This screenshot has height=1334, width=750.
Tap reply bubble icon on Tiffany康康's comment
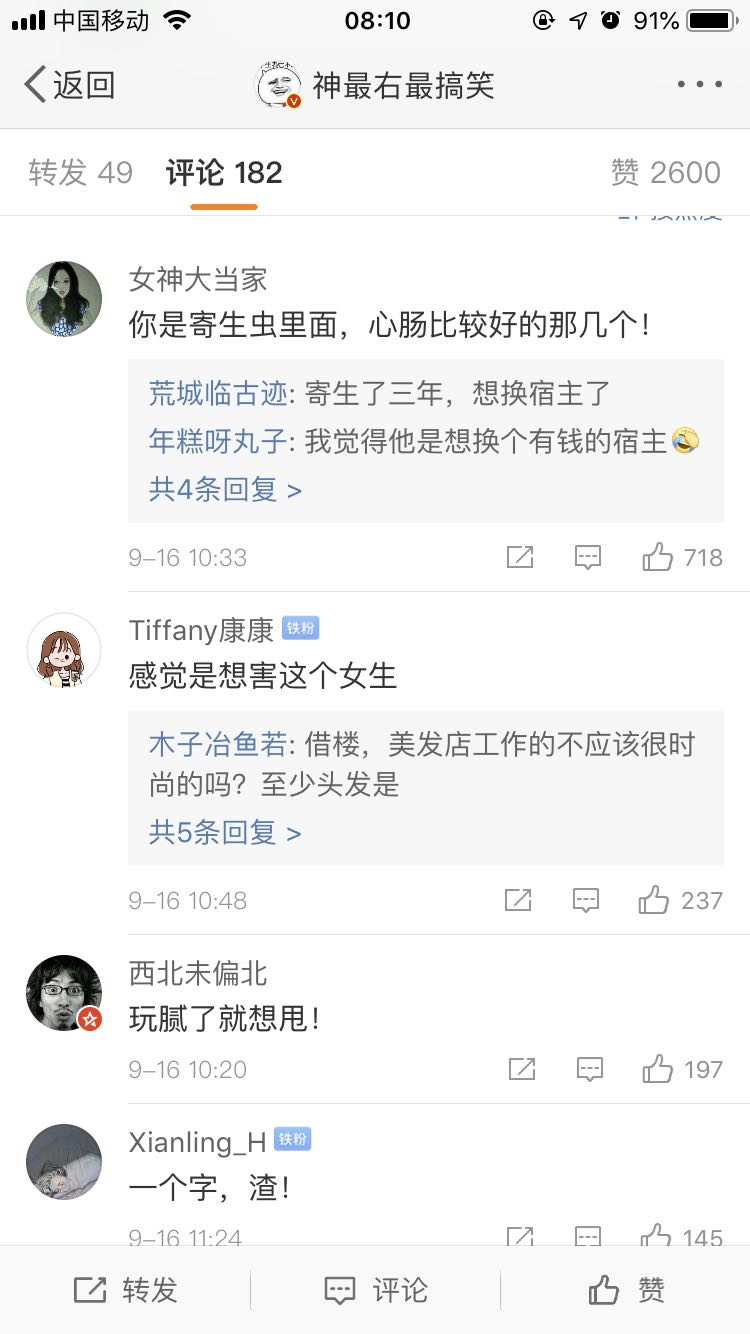pyautogui.click(x=586, y=900)
